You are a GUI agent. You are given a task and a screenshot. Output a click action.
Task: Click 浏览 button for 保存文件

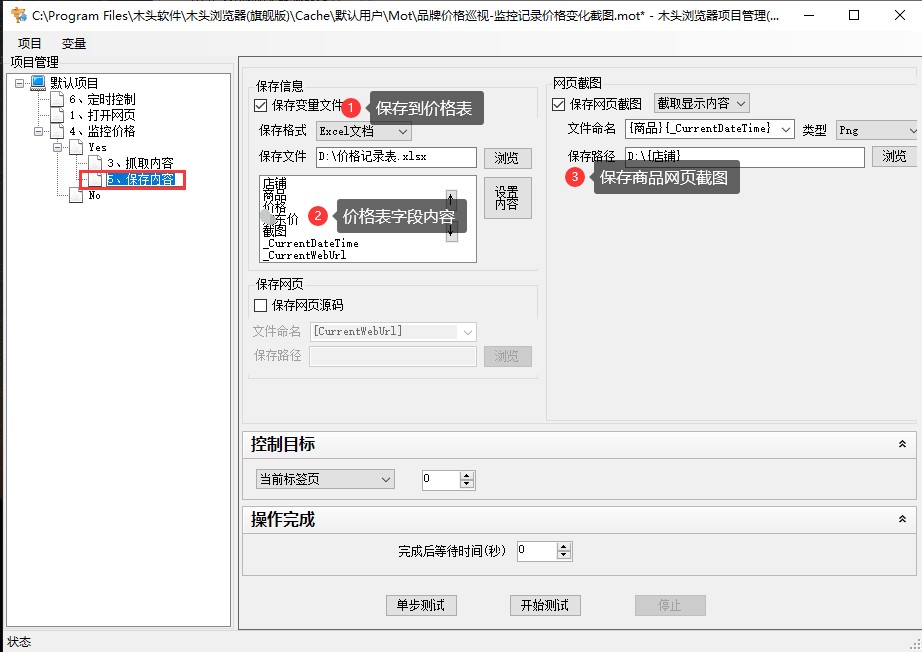(507, 158)
